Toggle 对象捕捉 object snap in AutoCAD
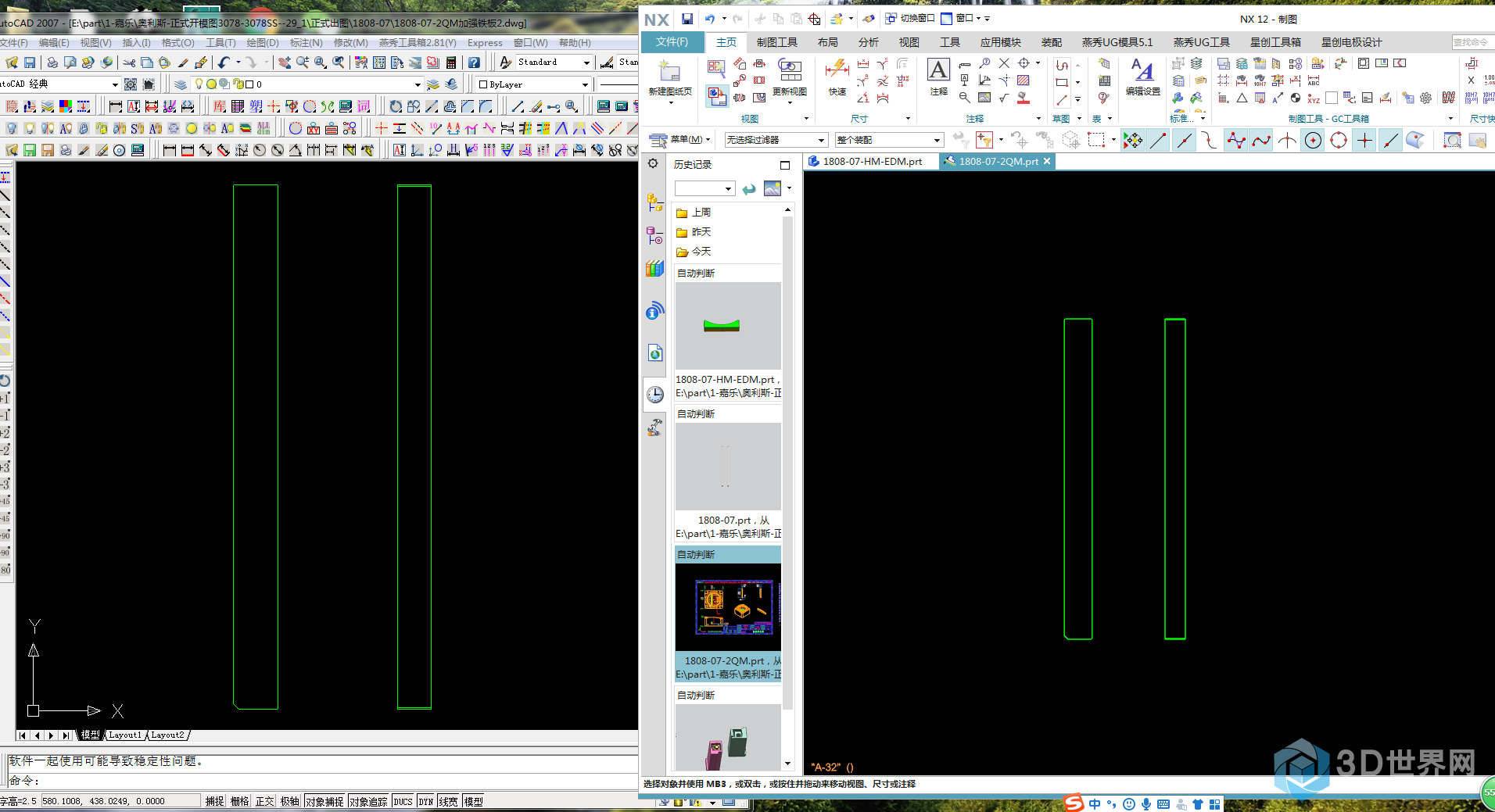The width and height of the screenshot is (1495, 812). click(324, 801)
